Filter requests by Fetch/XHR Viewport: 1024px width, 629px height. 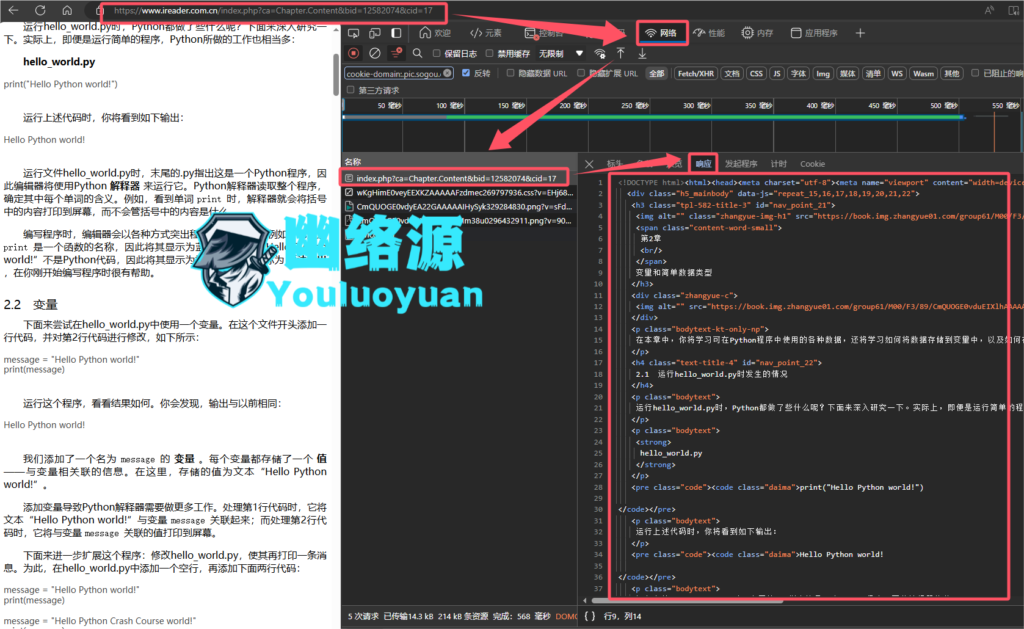click(696, 74)
